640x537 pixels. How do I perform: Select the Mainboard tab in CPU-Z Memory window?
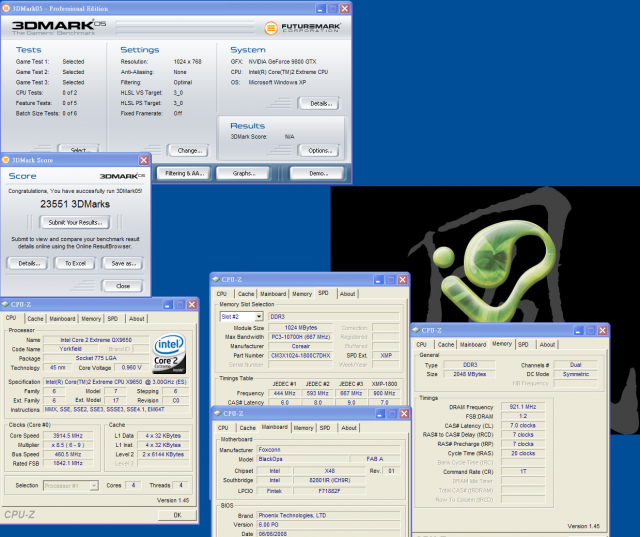pyautogui.click(x=473, y=344)
